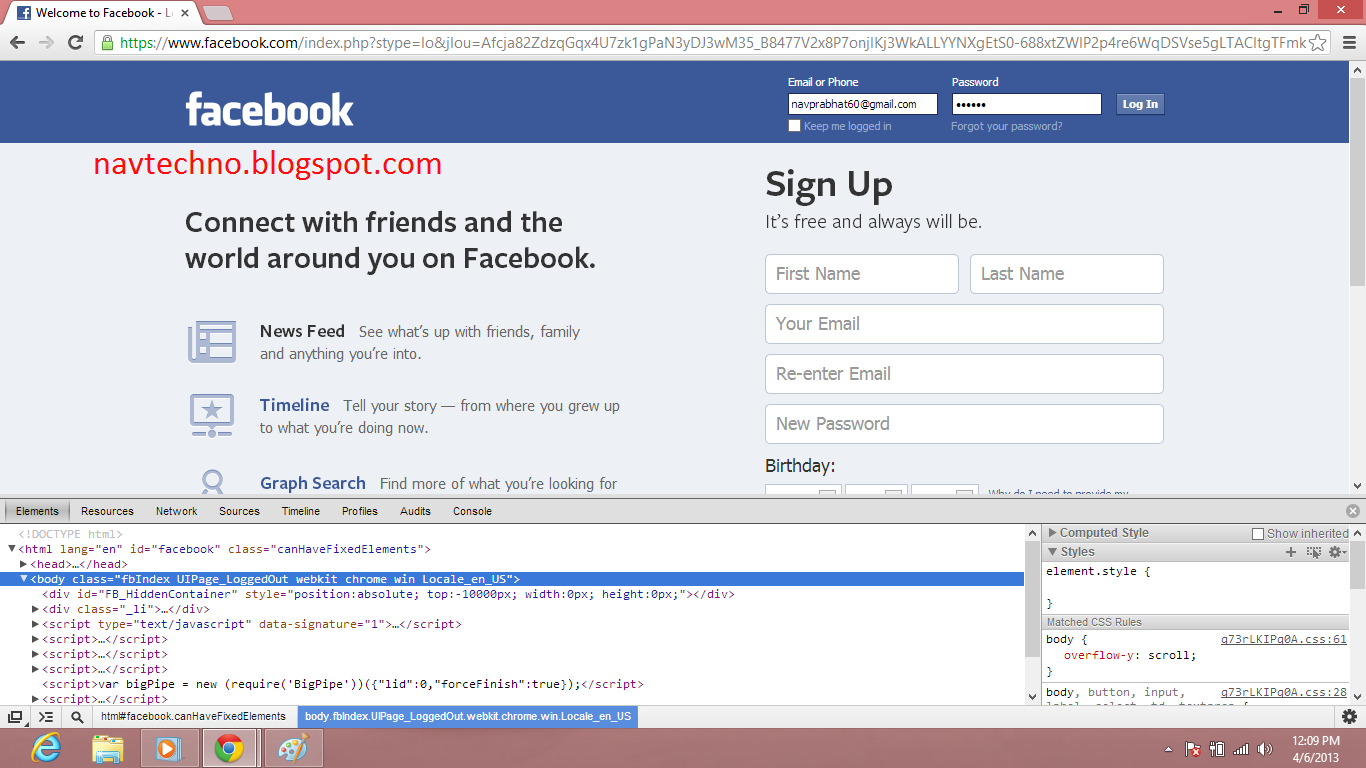Expand the head element node

click(23, 564)
